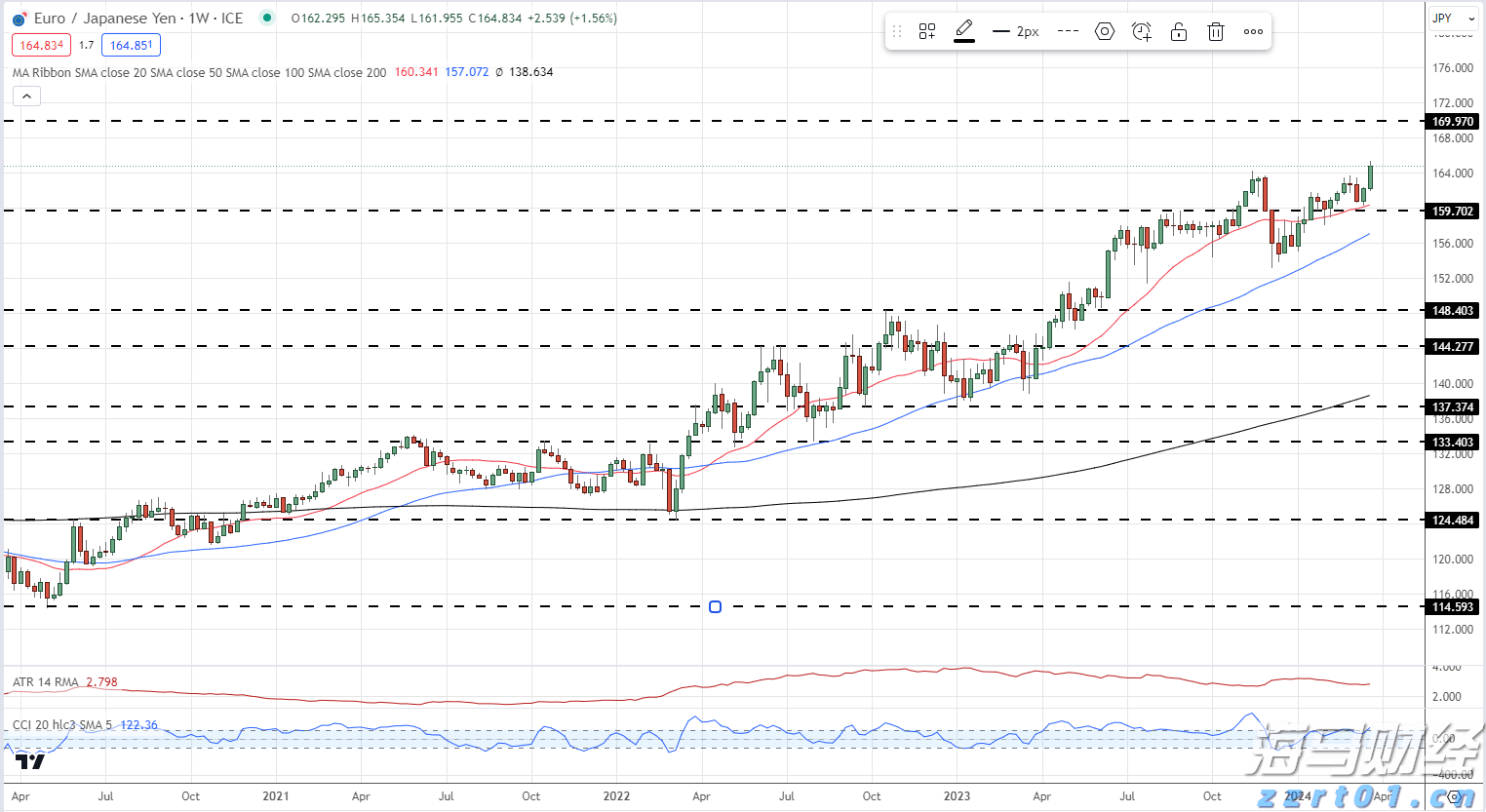Collapse the indicator legend with chevron
The height and width of the screenshot is (812, 1486).
tap(26, 96)
